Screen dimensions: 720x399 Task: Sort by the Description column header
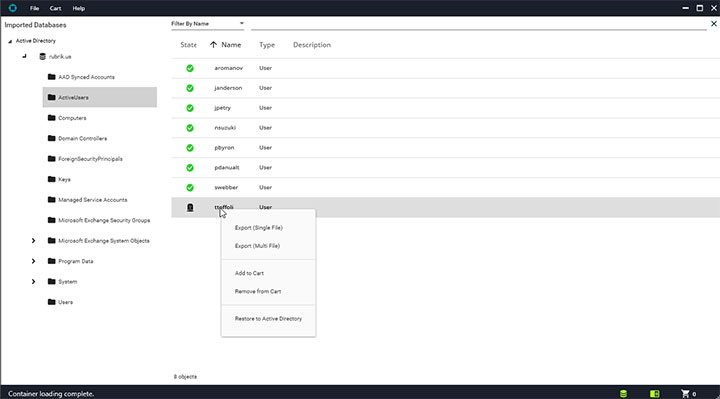click(x=312, y=45)
